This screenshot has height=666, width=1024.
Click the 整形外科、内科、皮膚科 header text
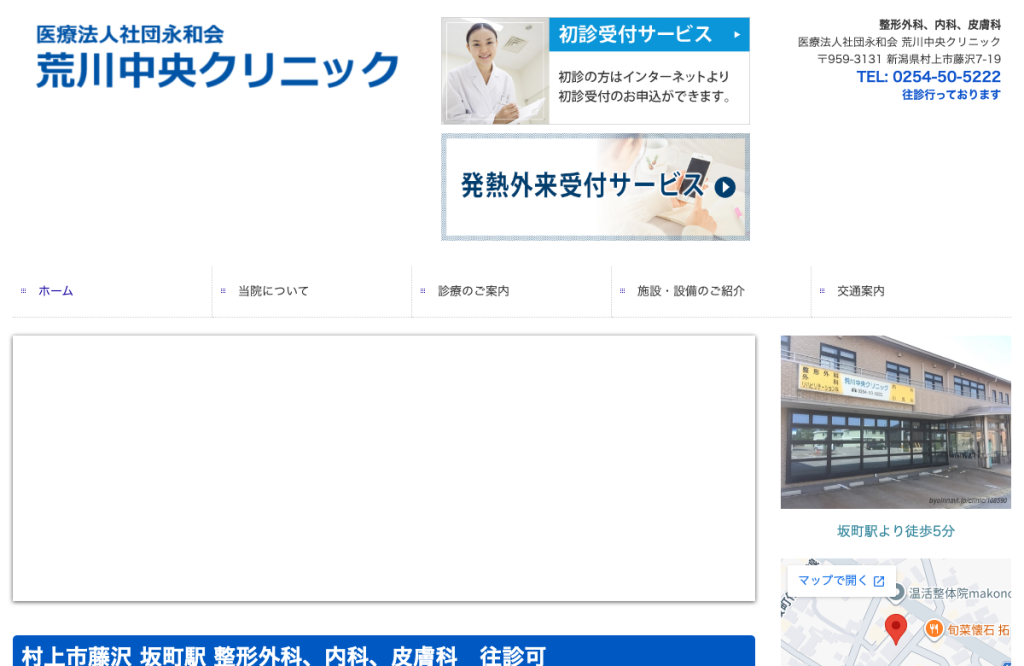tap(939, 25)
